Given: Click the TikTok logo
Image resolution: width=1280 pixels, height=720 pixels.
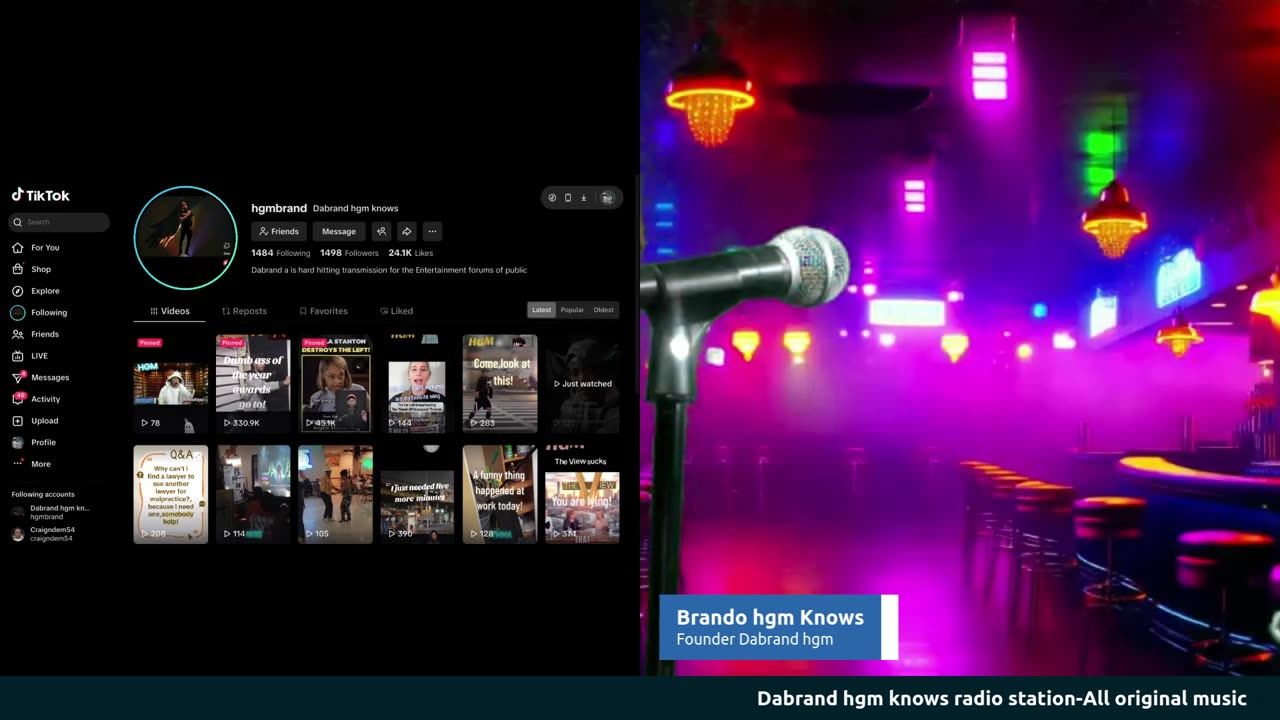Looking at the screenshot, I should [40, 196].
